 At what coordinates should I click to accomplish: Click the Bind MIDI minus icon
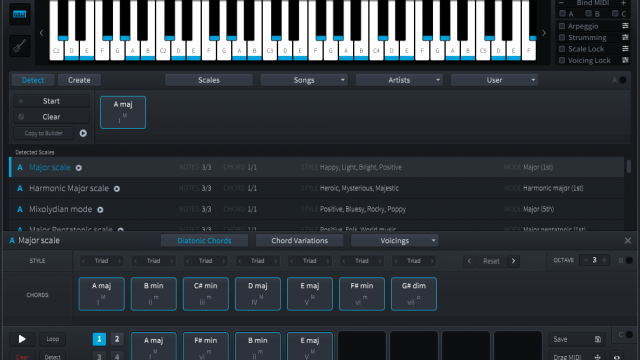pyautogui.click(x=561, y=3)
